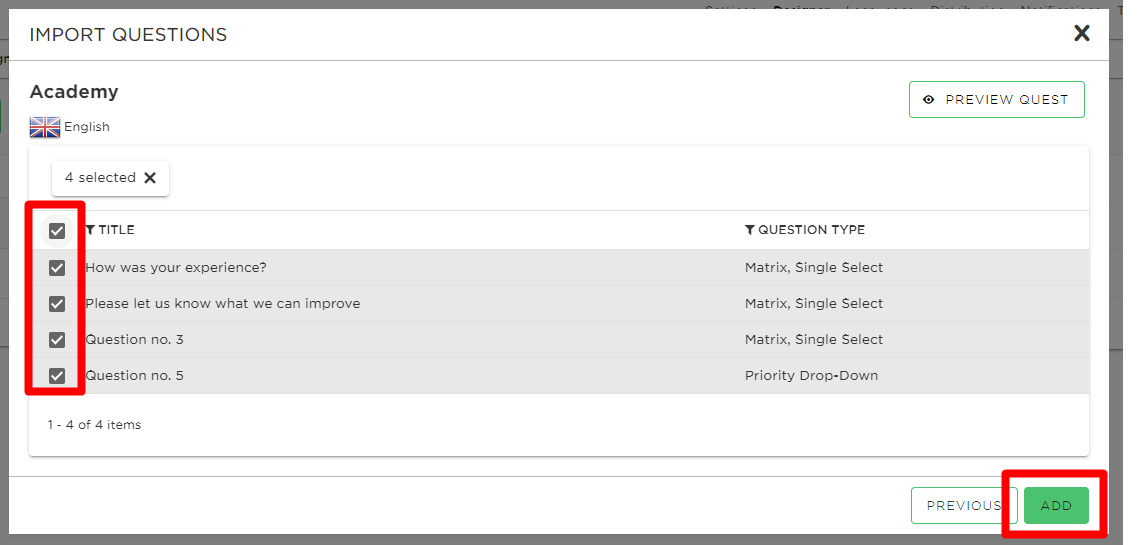Toggle the select-all header checkbox

point(57,232)
